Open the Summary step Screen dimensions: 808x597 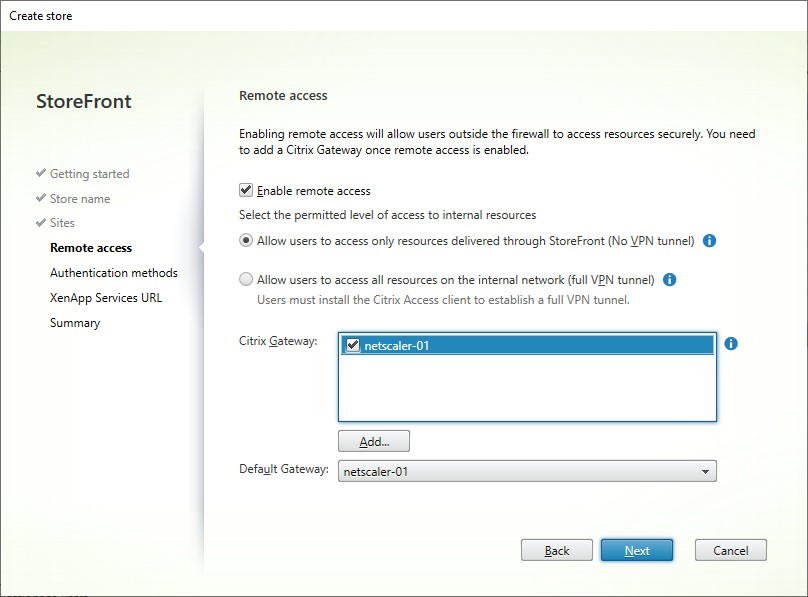73,322
